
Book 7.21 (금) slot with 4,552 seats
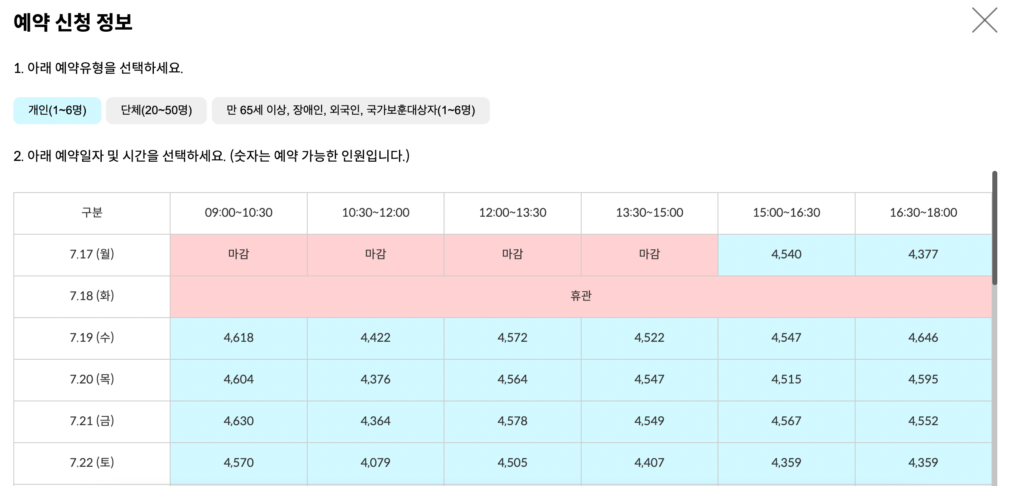(923, 422)
